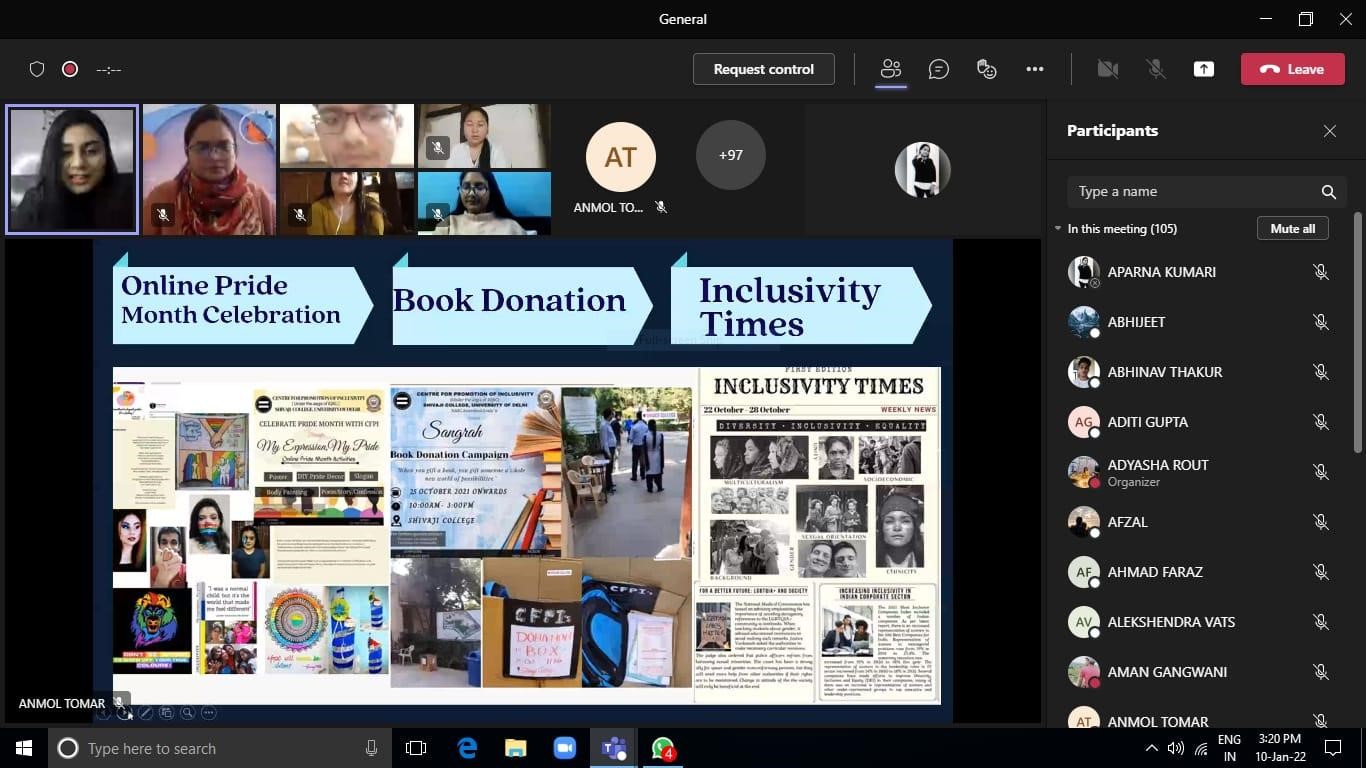The width and height of the screenshot is (1366, 768).
Task: Click mic icon next to ADITI GUPTA
Action: pos(1321,422)
